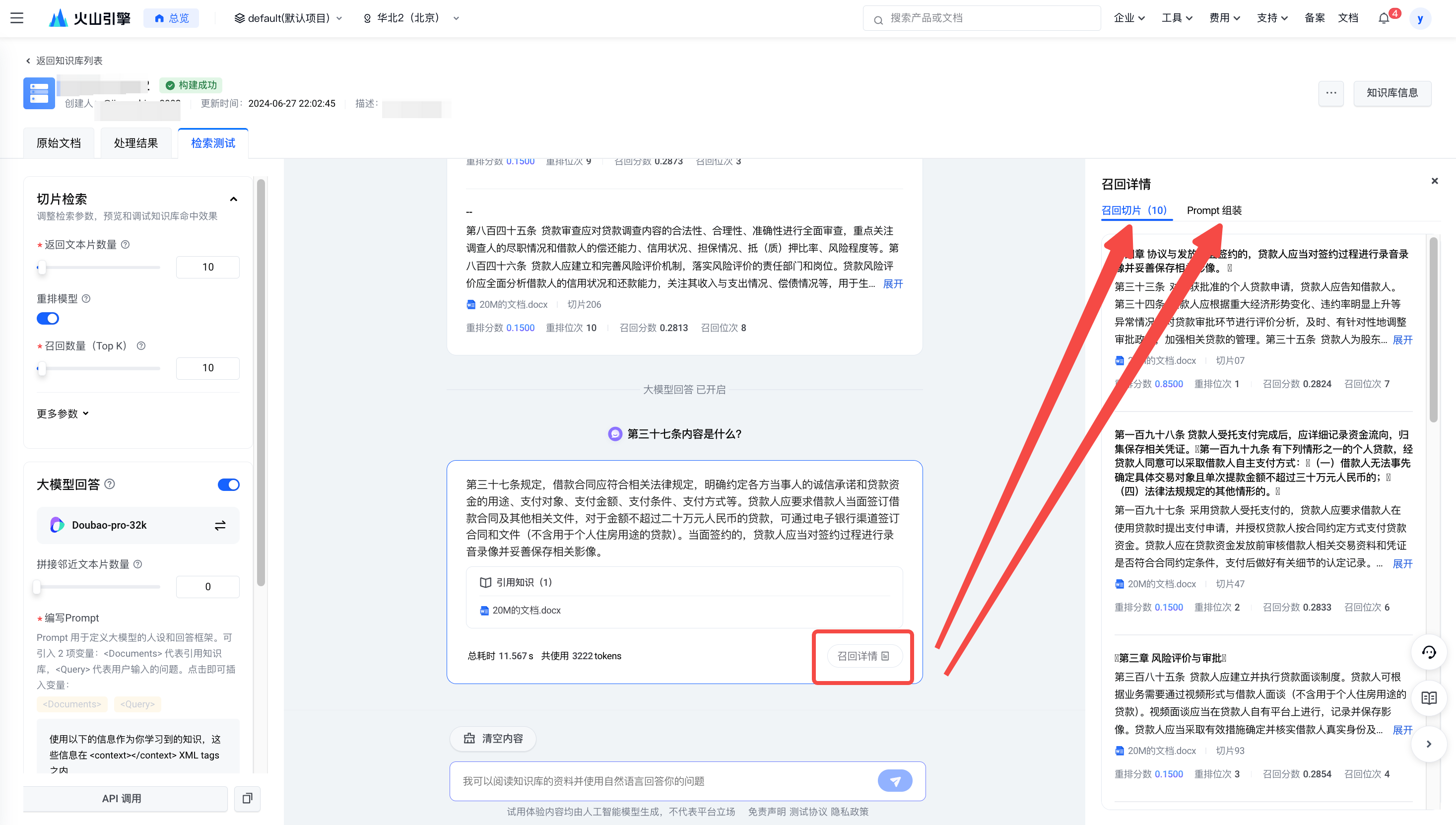Expand the 切片47 recall chunk text
1456x825 pixels.
coord(1403,564)
